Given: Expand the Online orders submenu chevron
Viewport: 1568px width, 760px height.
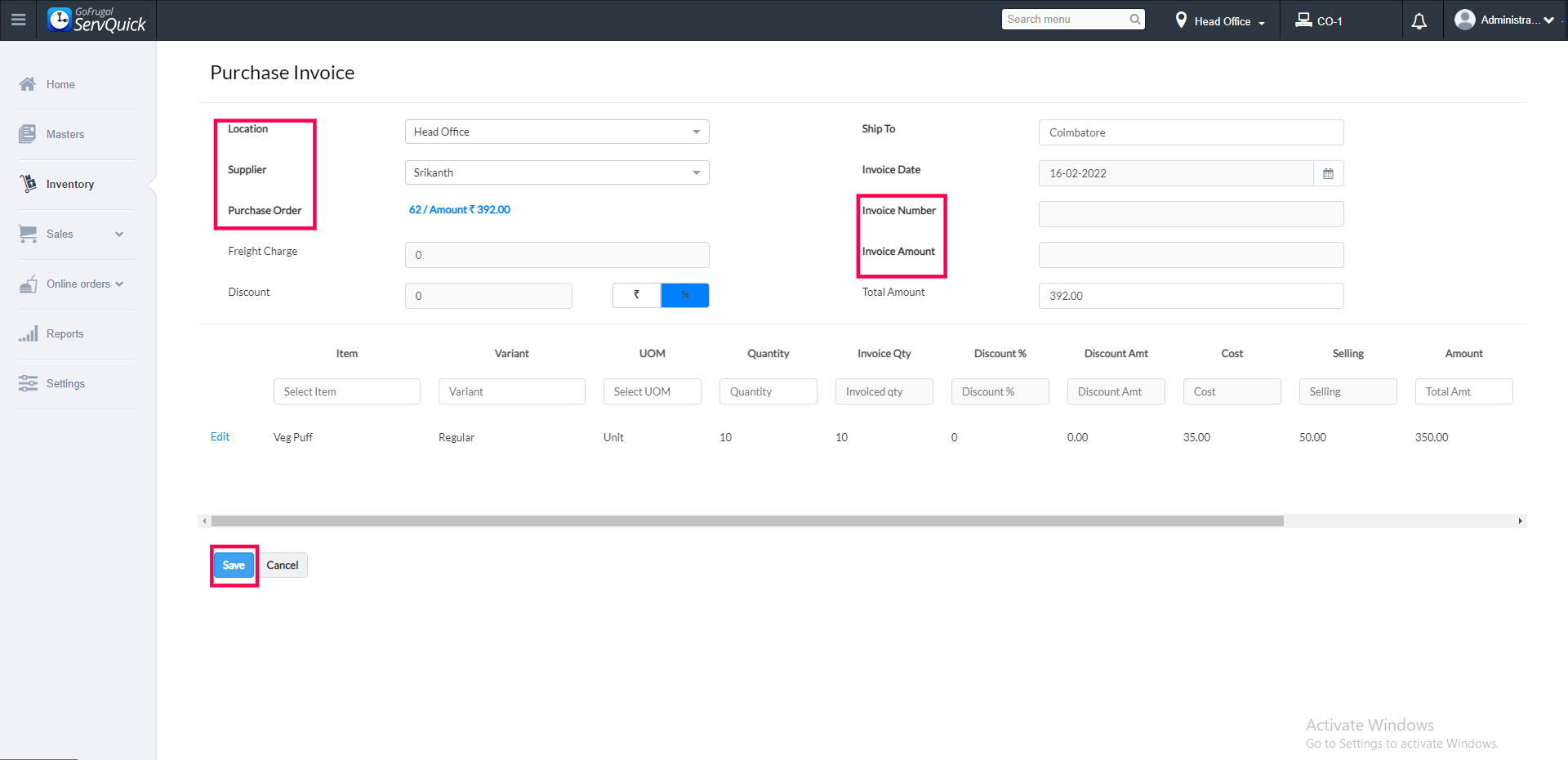Looking at the screenshot, I should coord(119,284).
